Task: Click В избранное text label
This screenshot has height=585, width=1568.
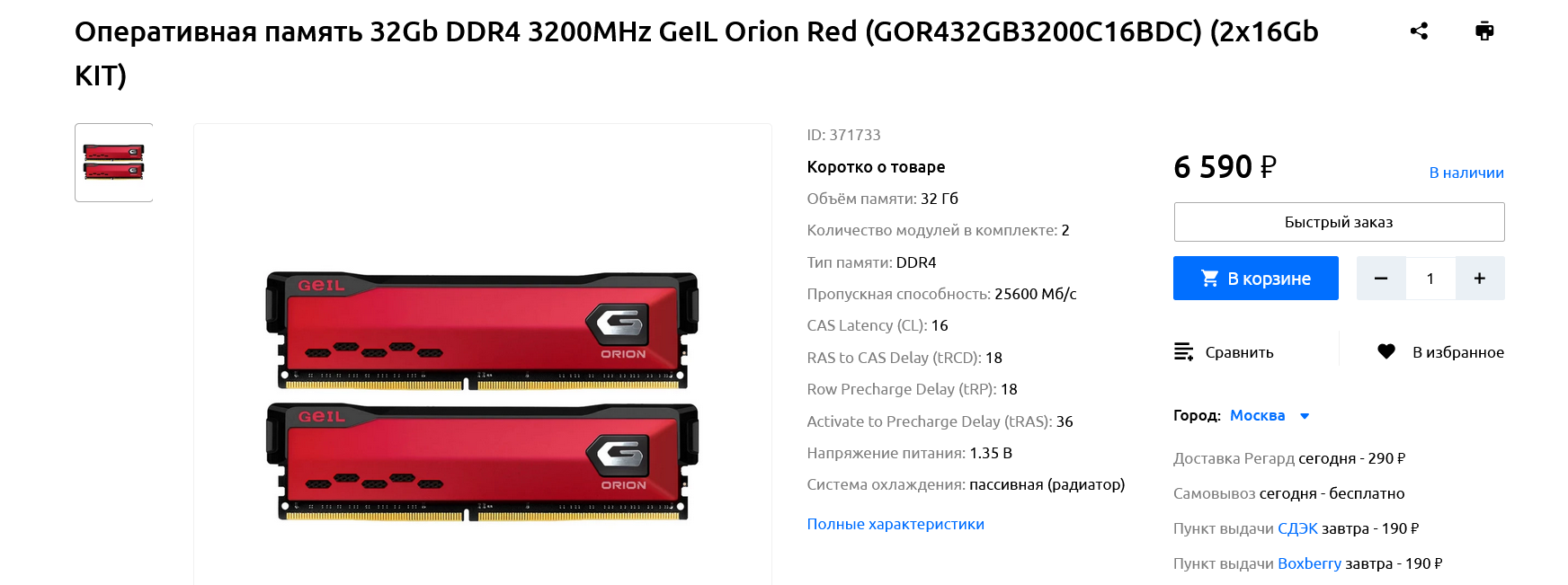Action: click(x=1457, y=352)
